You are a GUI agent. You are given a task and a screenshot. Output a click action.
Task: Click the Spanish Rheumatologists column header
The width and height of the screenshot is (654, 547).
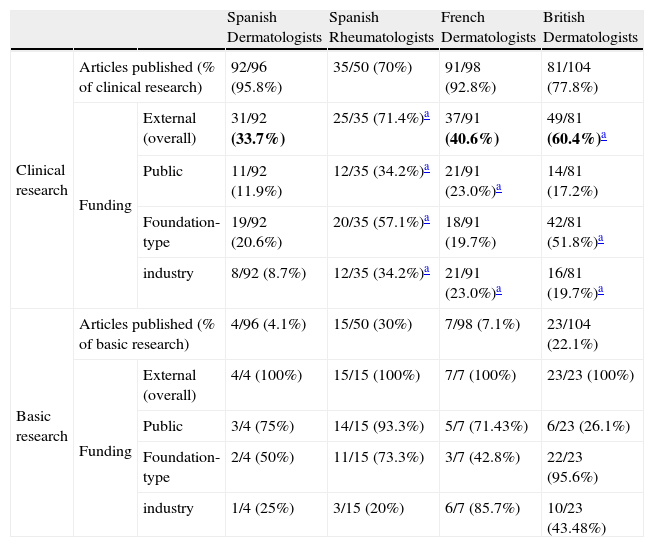(x=381, y=28)
